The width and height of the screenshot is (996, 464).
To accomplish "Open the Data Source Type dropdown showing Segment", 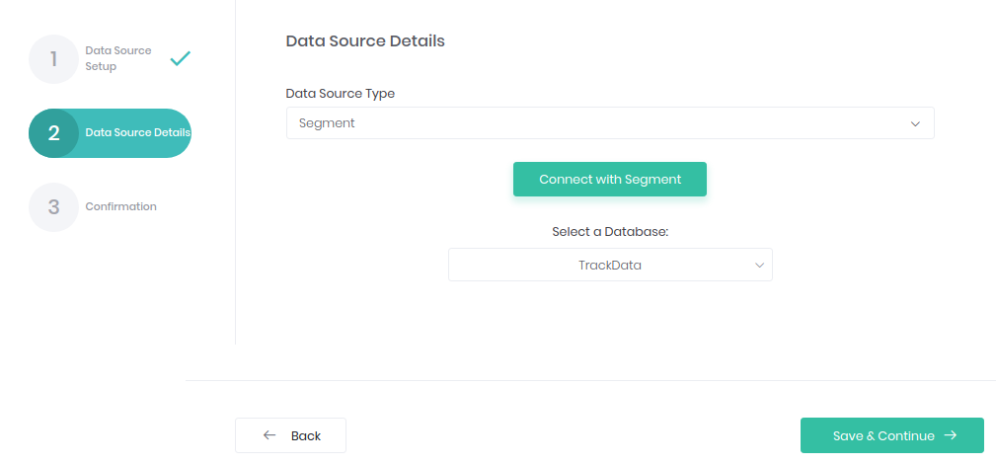I will (610, 123).
